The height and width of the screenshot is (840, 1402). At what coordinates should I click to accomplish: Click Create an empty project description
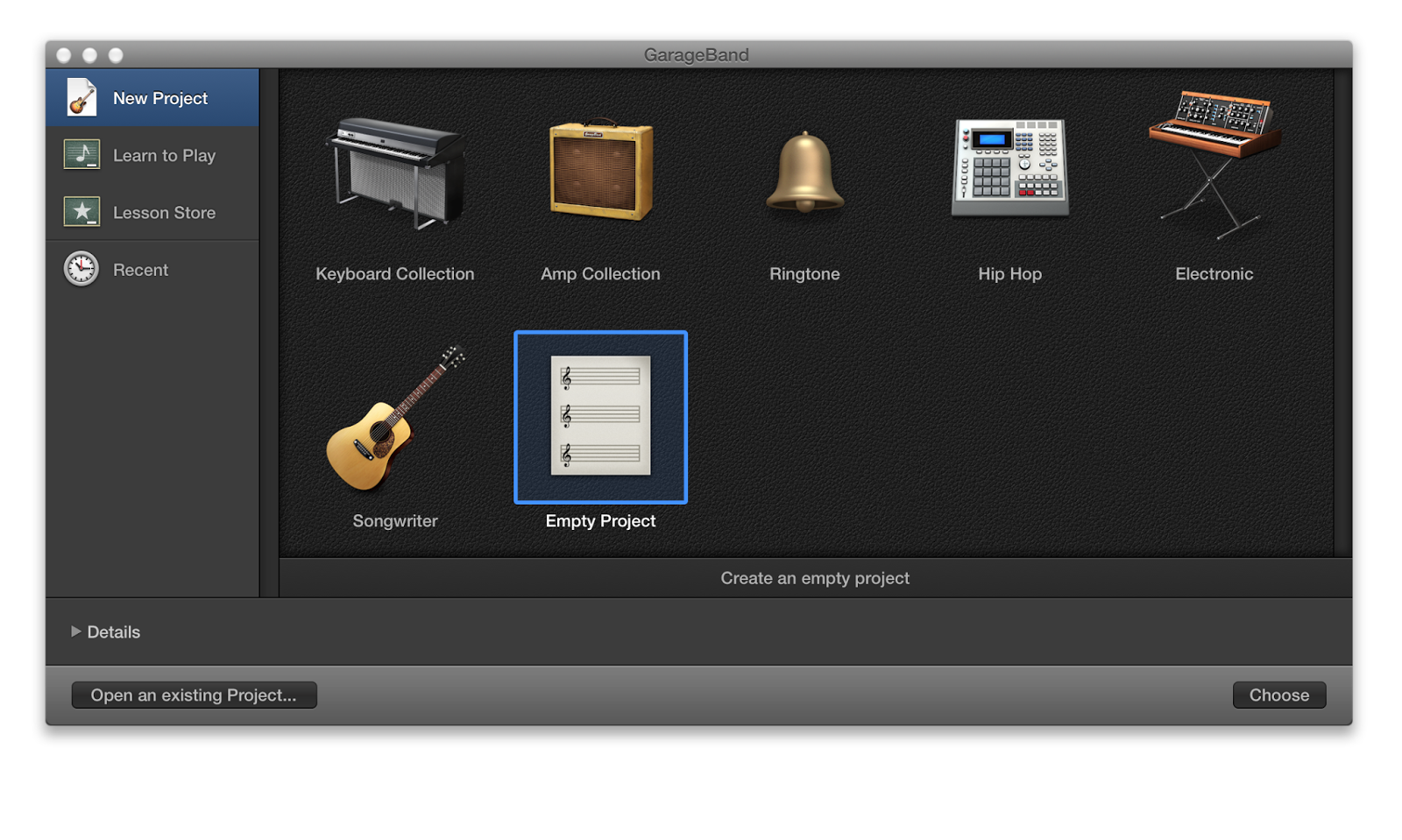click(815, 578)
